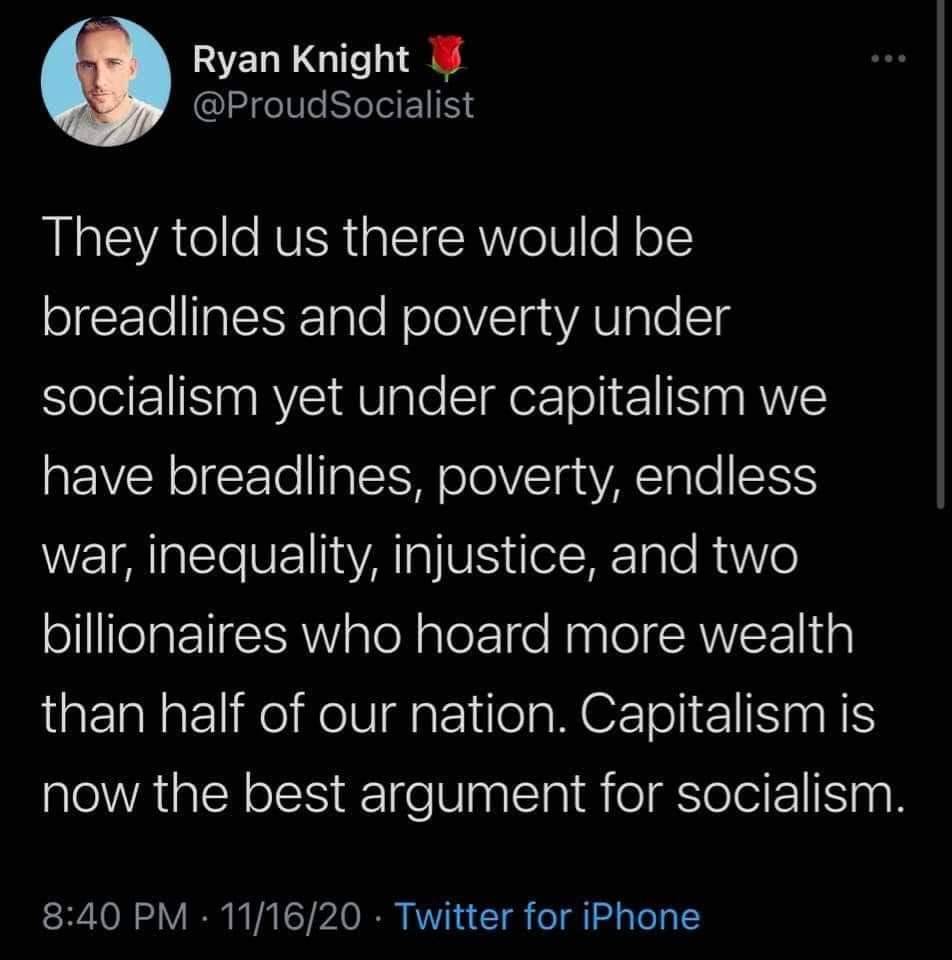
Task: Click the 8:40 PM timestamp
Action: pos(114,917)
